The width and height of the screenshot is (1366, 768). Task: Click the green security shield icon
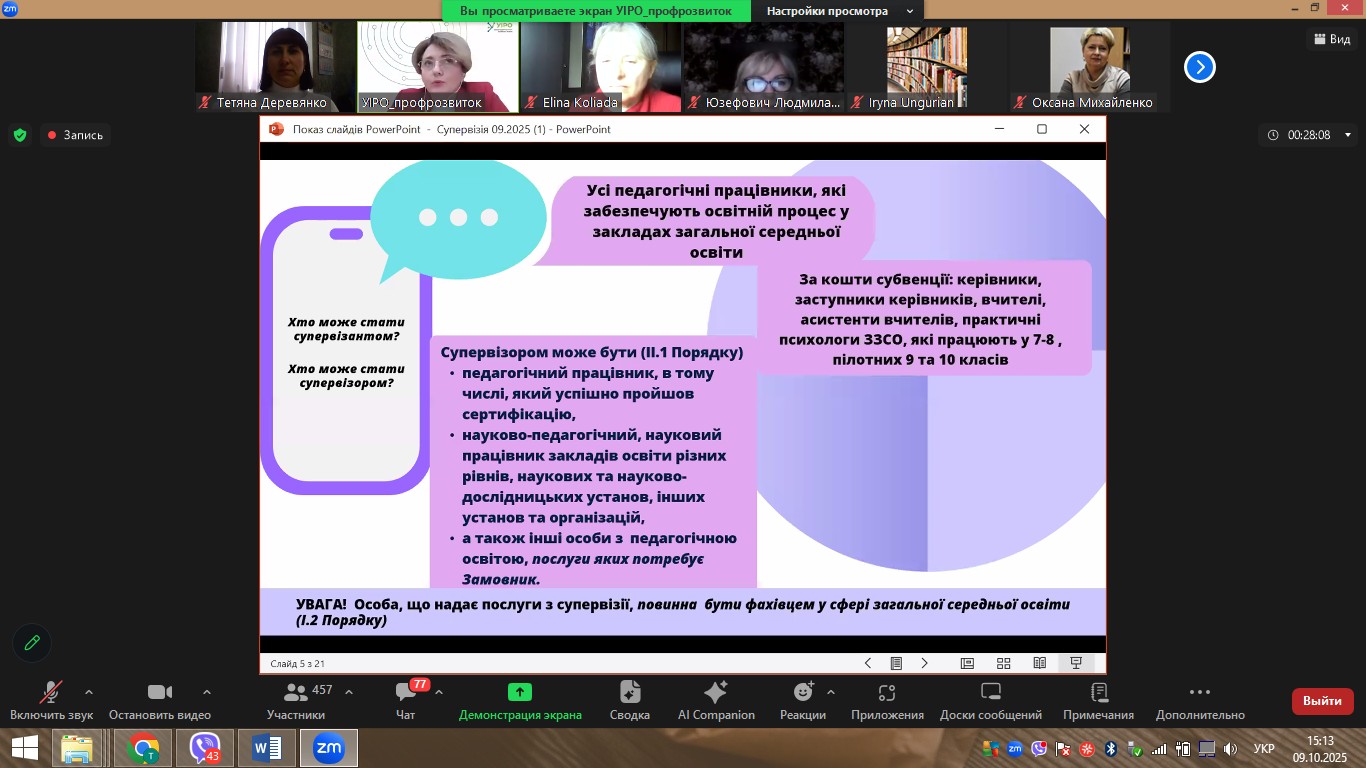[20, 135]
